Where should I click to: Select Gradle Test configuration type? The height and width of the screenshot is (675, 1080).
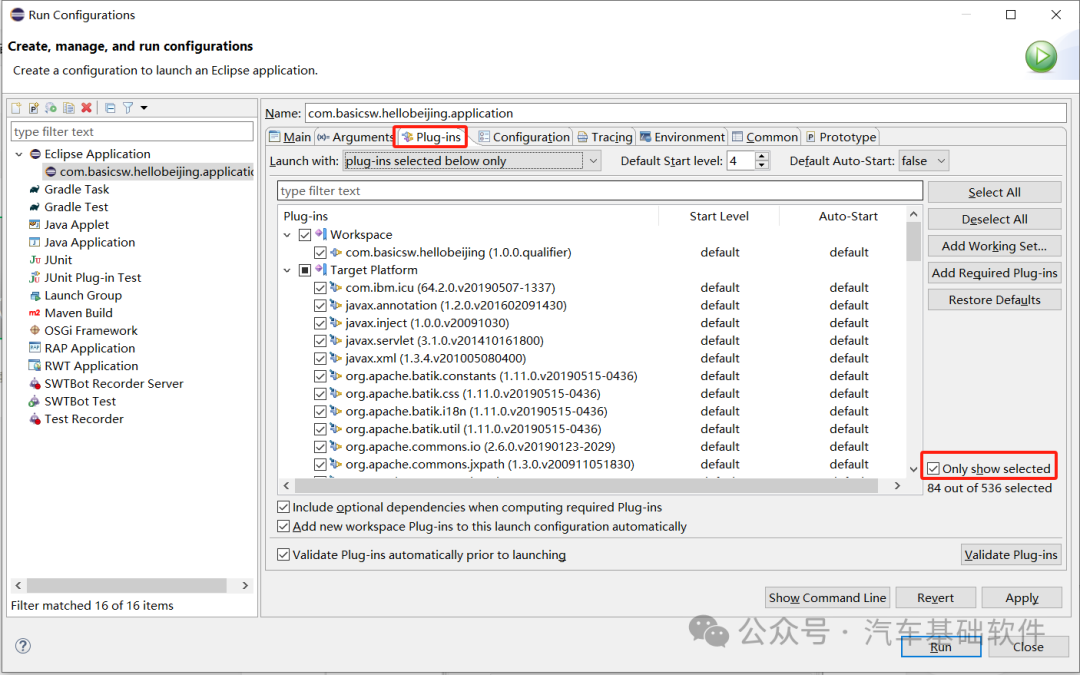(76, 207)
